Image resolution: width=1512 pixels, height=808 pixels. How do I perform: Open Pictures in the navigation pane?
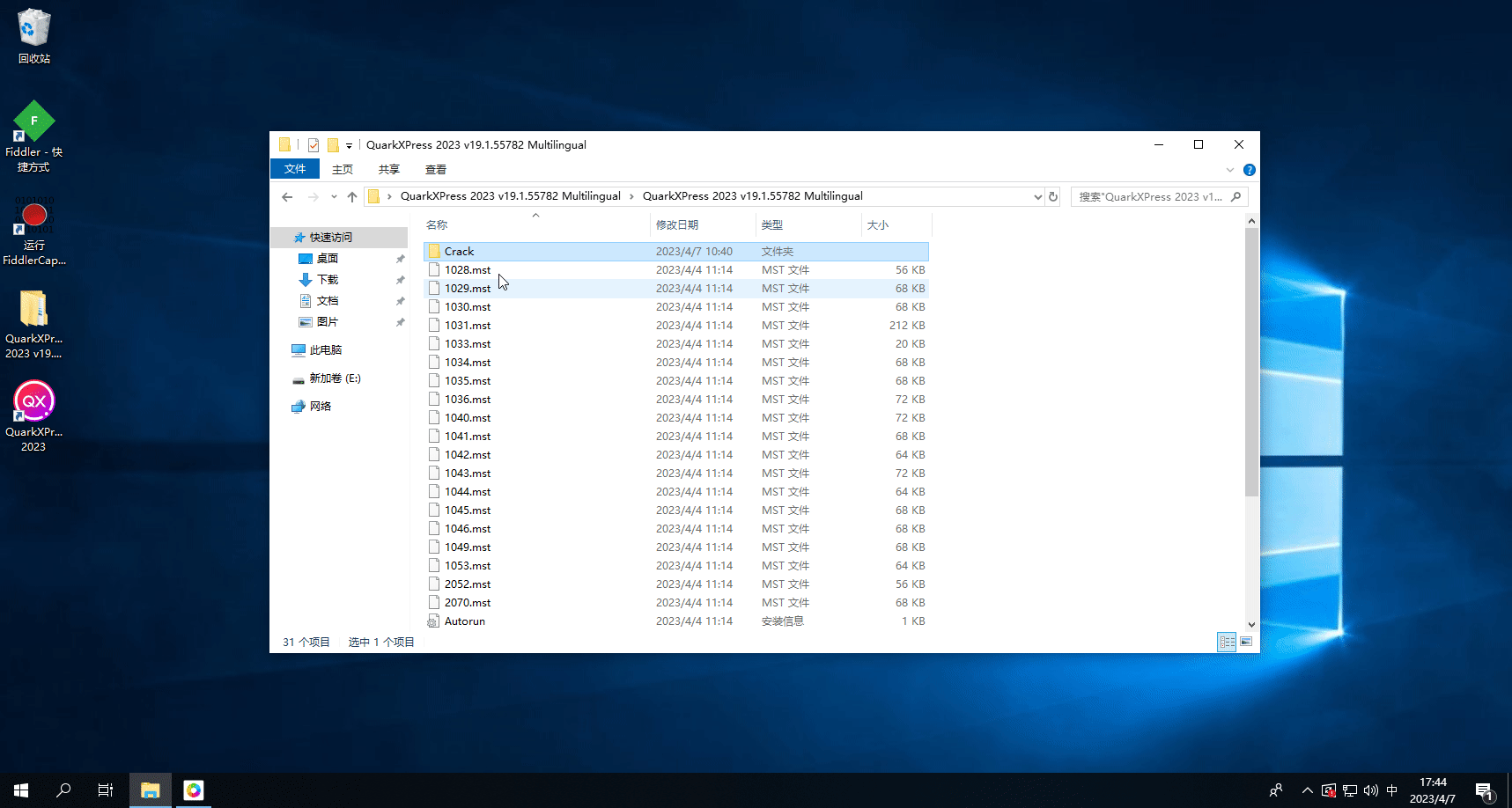(328, 322)
